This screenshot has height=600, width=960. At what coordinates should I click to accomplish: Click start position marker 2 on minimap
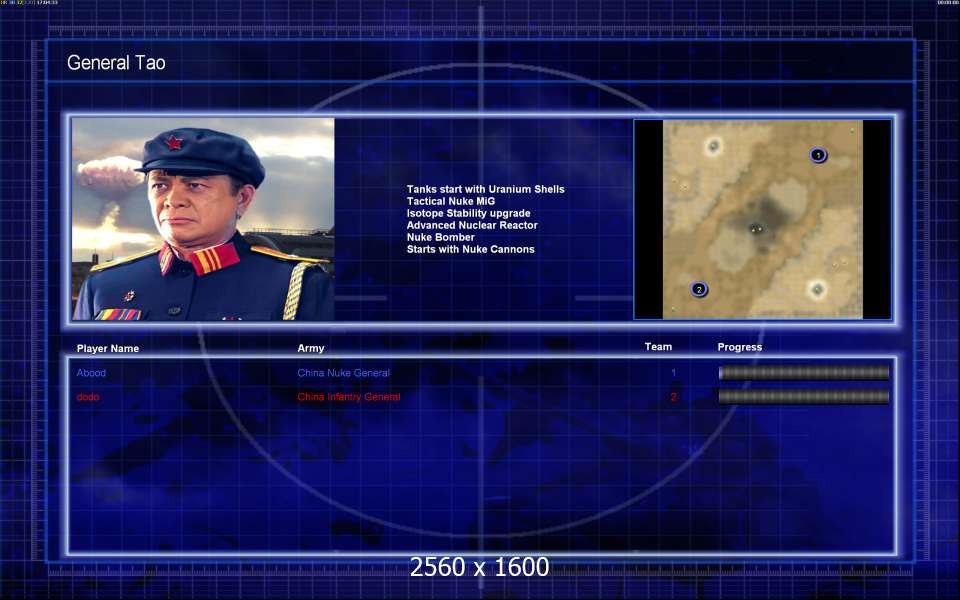(699, 289)
